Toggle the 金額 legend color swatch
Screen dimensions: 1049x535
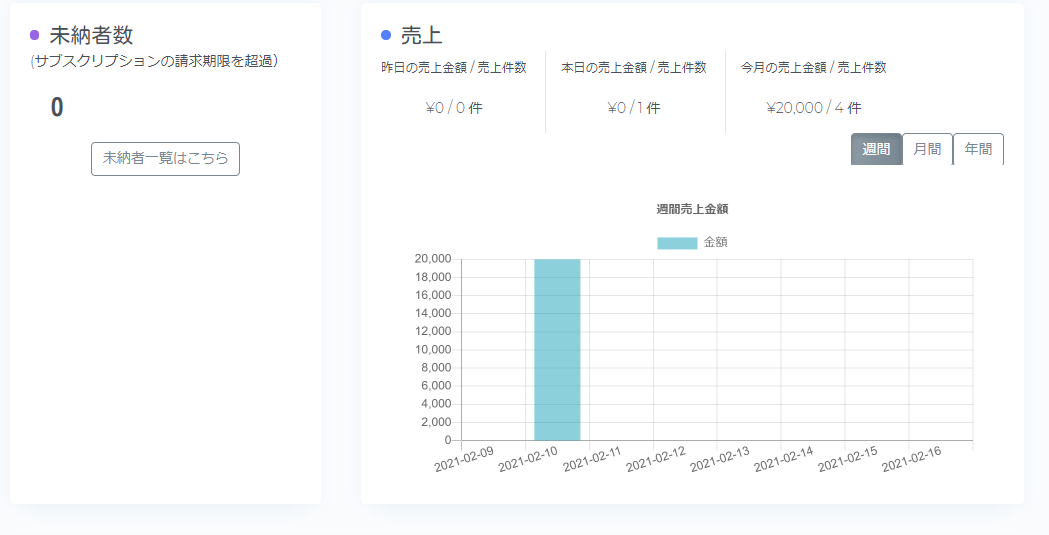pos(677,243)
